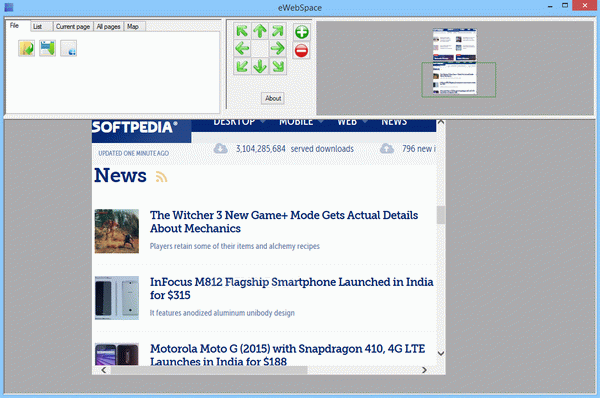Click the open file icon with green arrow
Viewport: 600px width, 398px height.
26,48
